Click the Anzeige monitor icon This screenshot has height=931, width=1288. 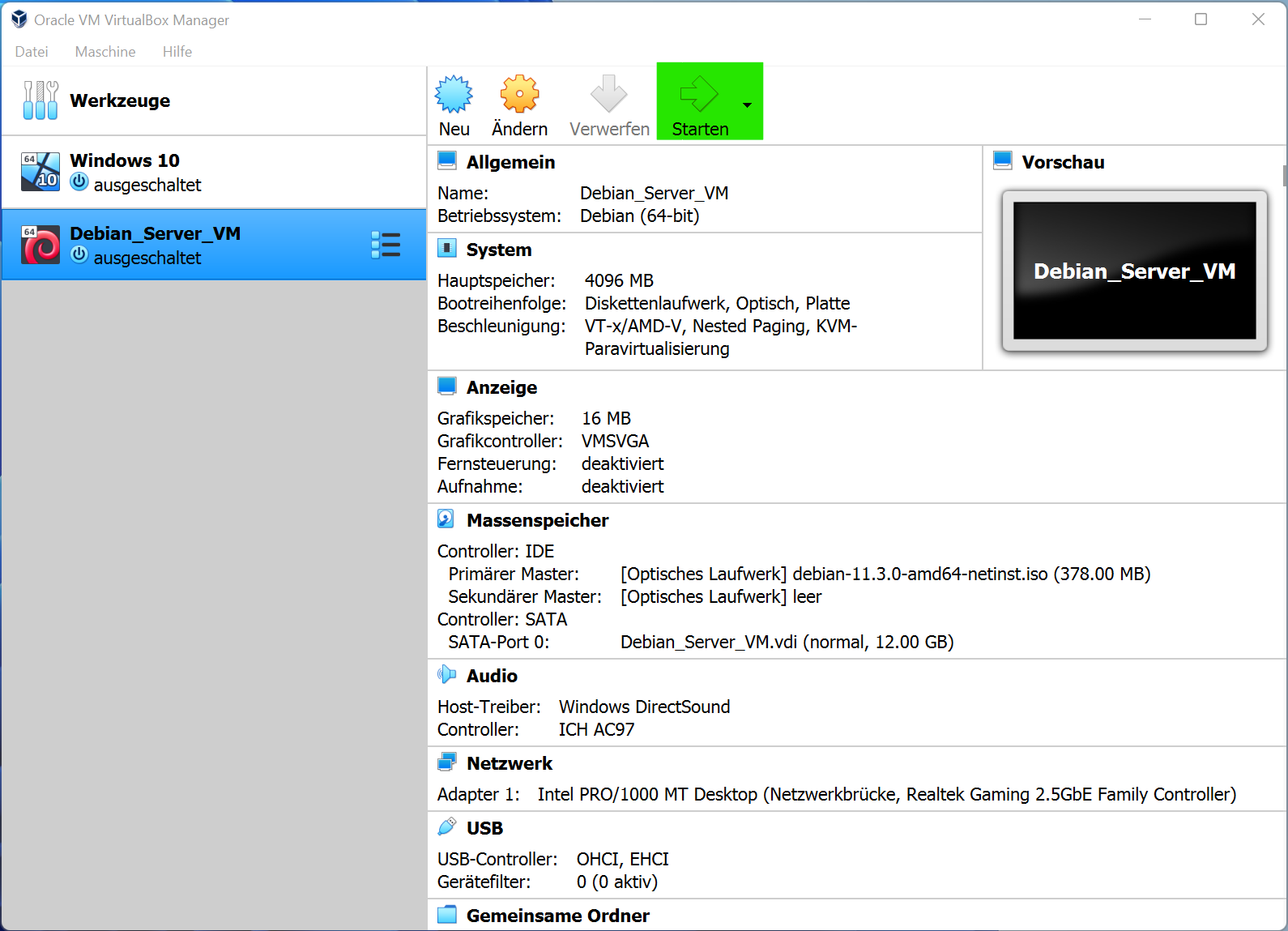tap(447, 386)
